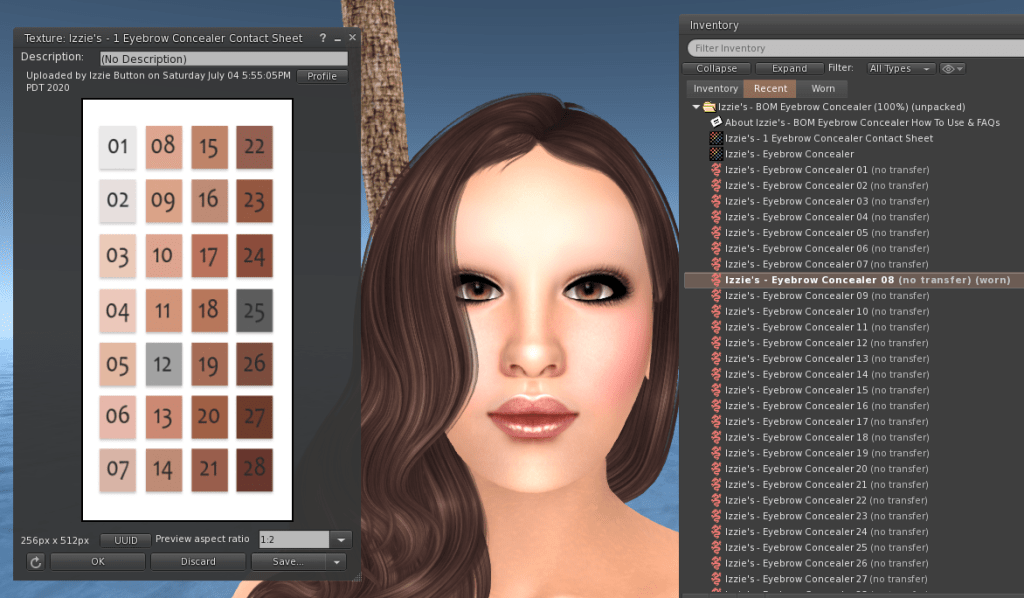Refresh the texture preview with the reload icon
This screenshot has width=1024, height=598.
click(35, 561)
